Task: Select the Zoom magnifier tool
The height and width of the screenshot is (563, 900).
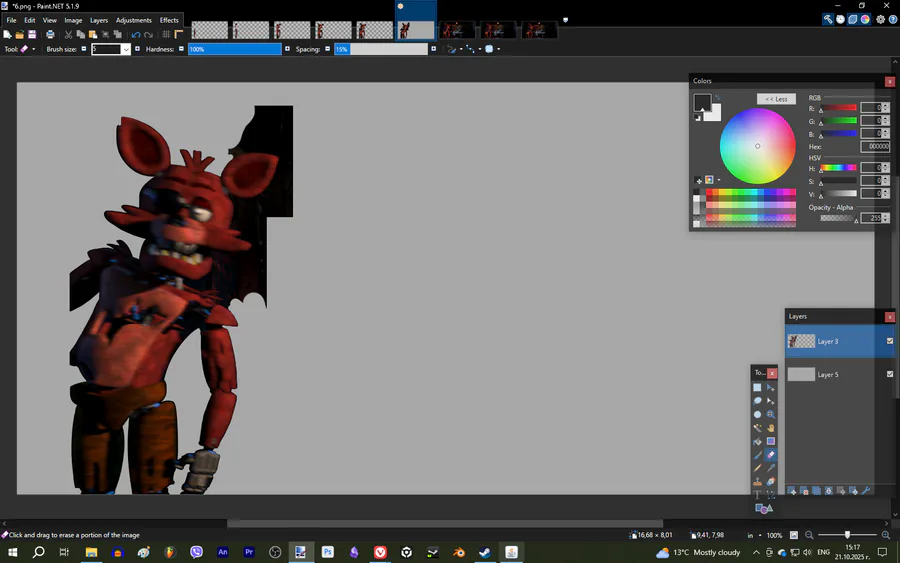Action: point(771,414)
